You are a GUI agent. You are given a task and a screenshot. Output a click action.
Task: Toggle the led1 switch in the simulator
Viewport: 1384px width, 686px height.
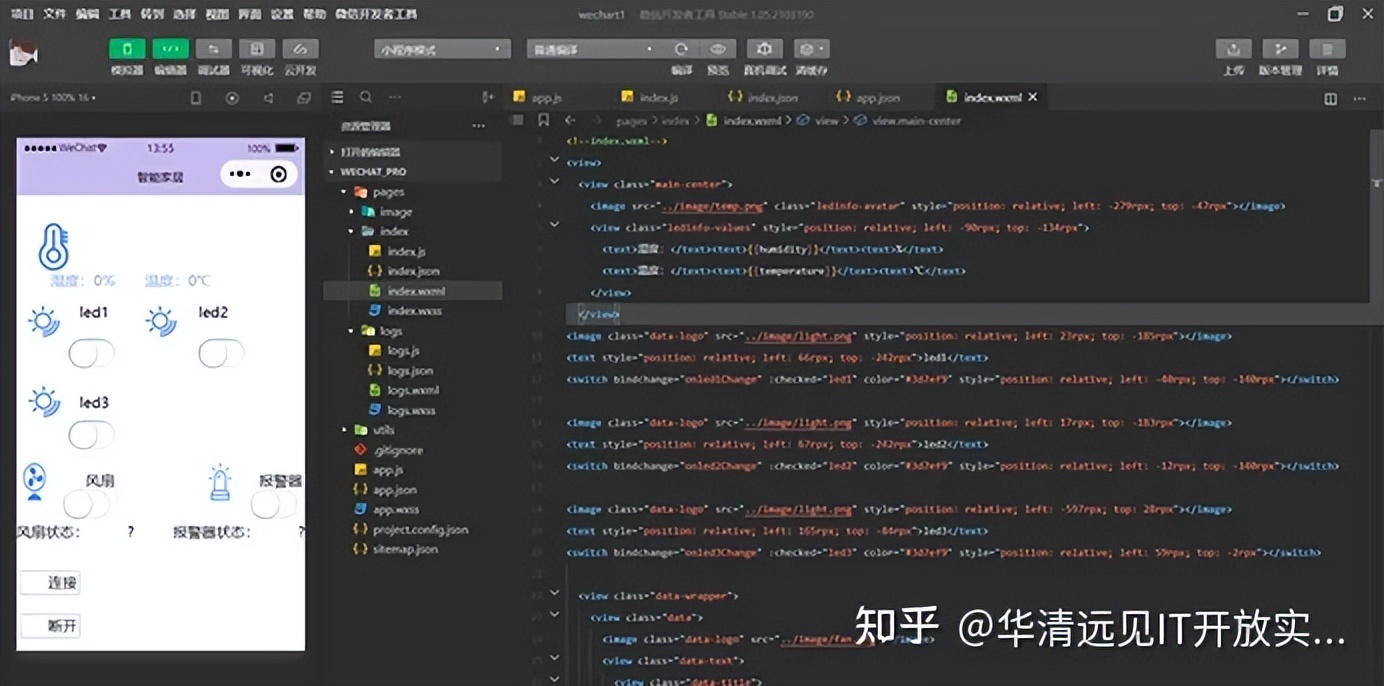91,352
